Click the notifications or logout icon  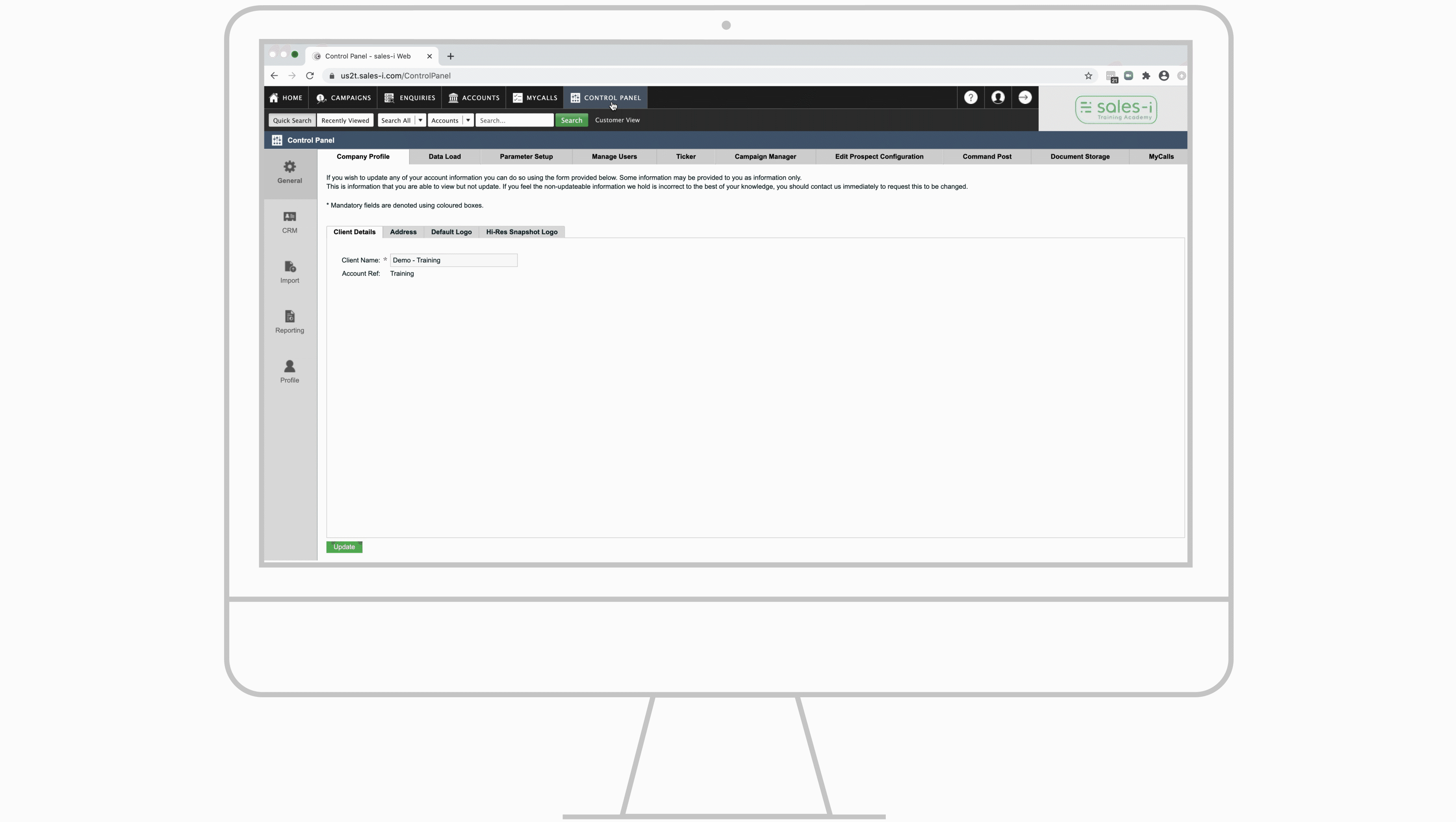(1024, 97)
